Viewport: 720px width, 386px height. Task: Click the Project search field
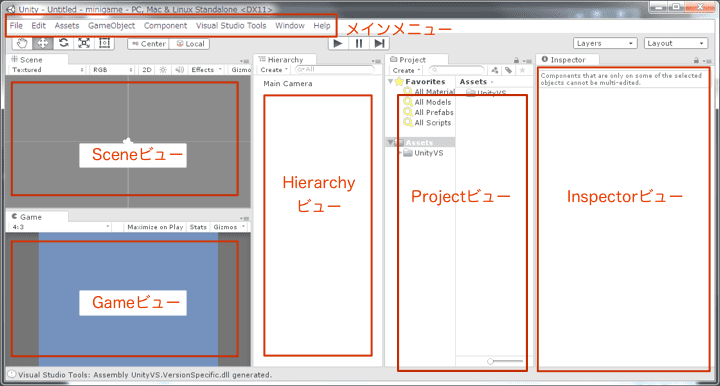[457, 70]
